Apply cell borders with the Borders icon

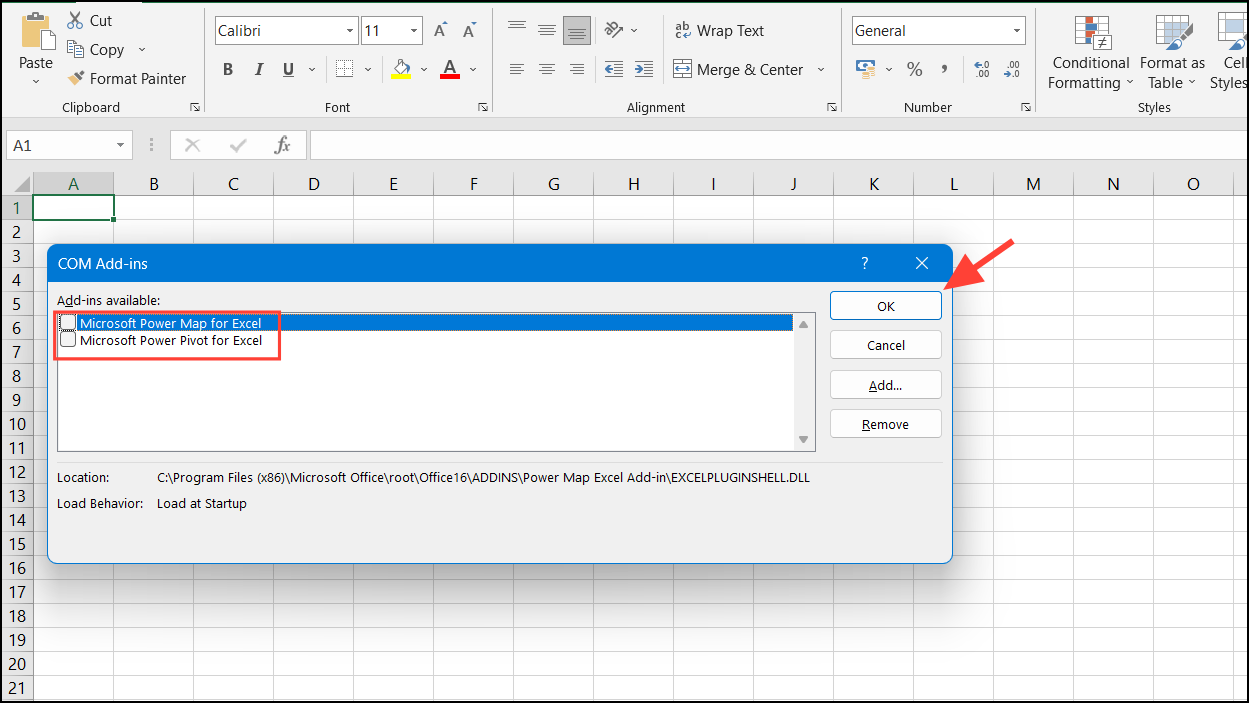[x=345, y=69]
